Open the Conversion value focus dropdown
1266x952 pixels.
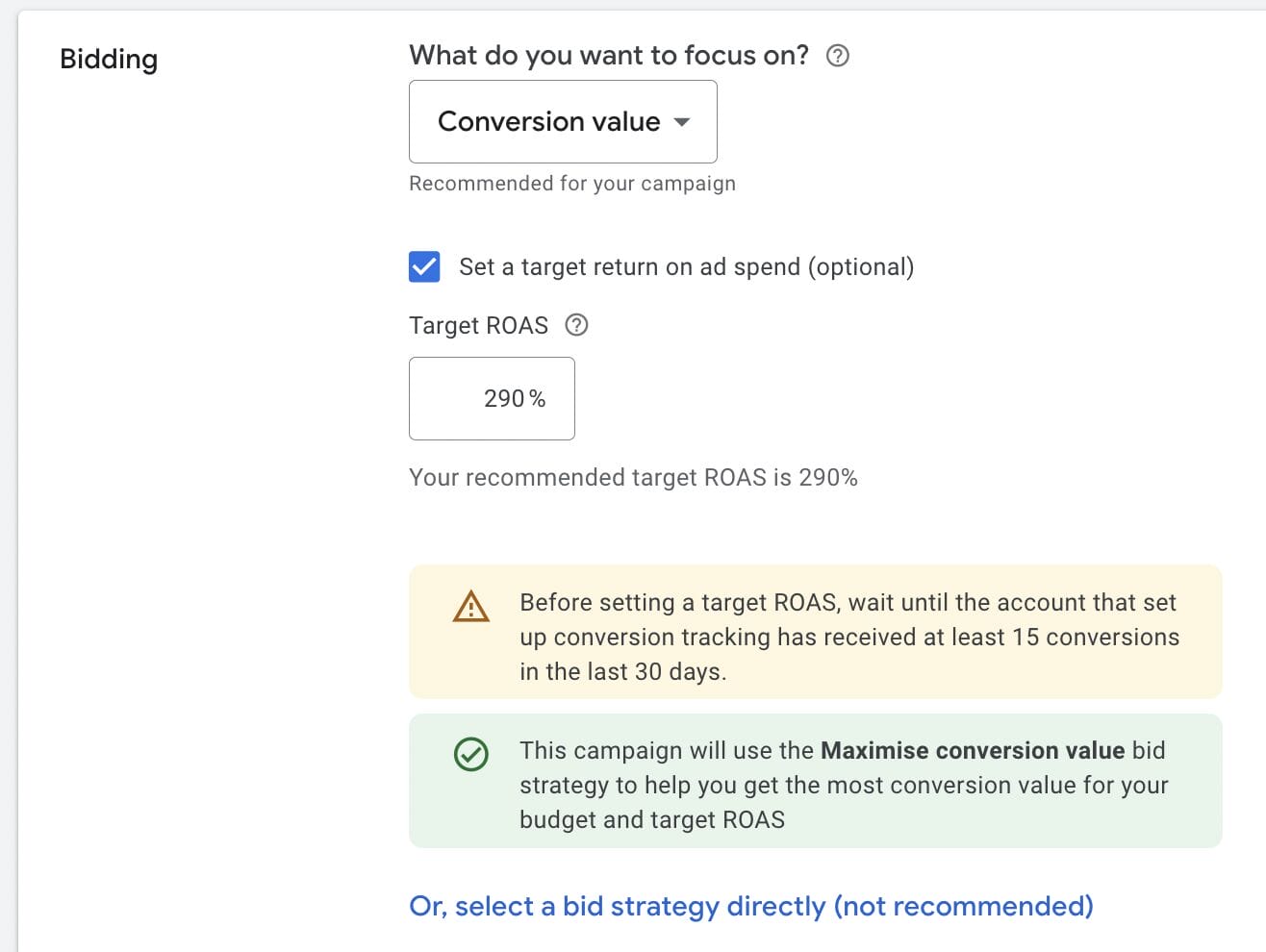coord(562,122)
